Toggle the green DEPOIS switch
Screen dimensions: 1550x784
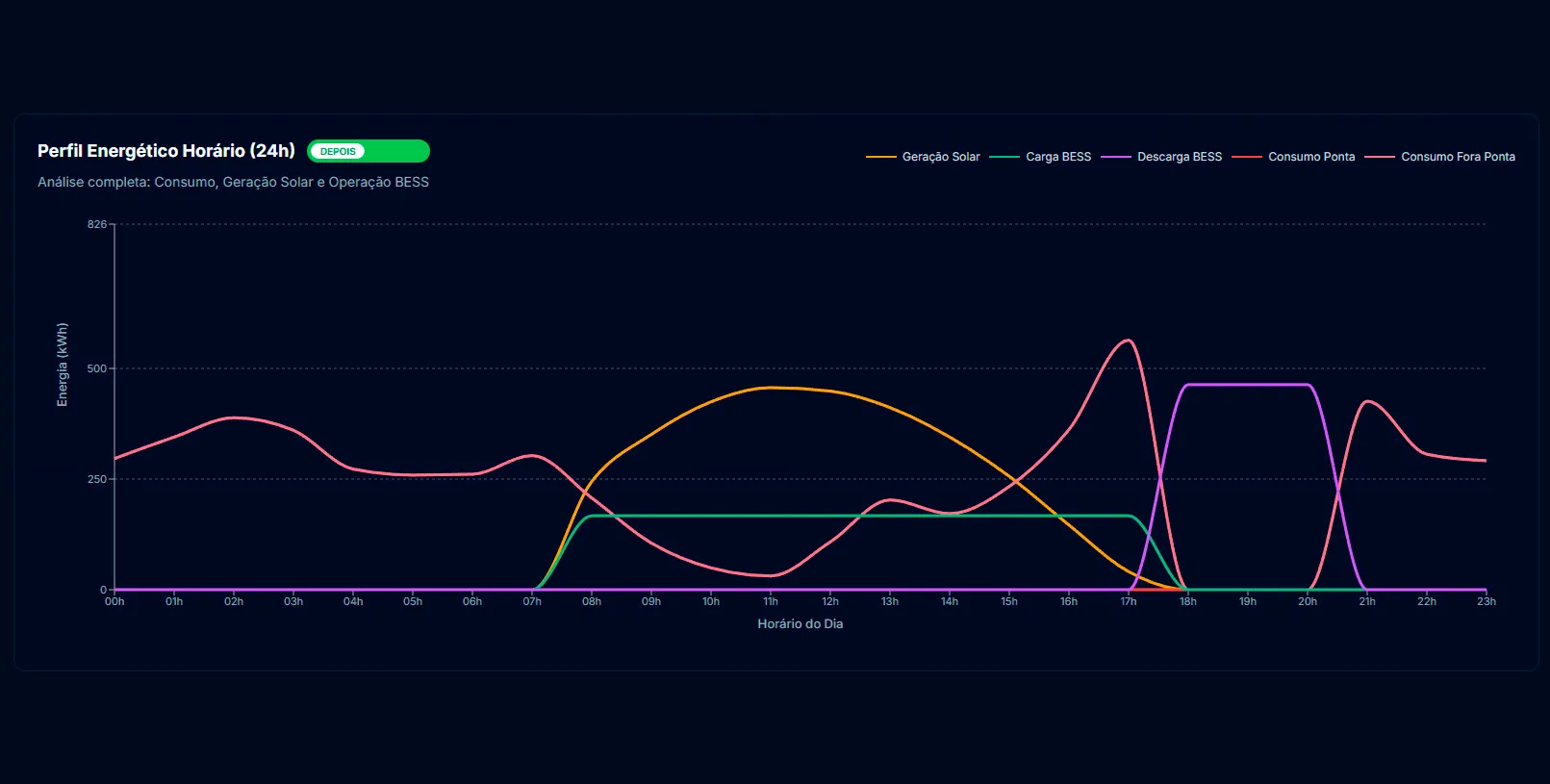tap(368, 151)
